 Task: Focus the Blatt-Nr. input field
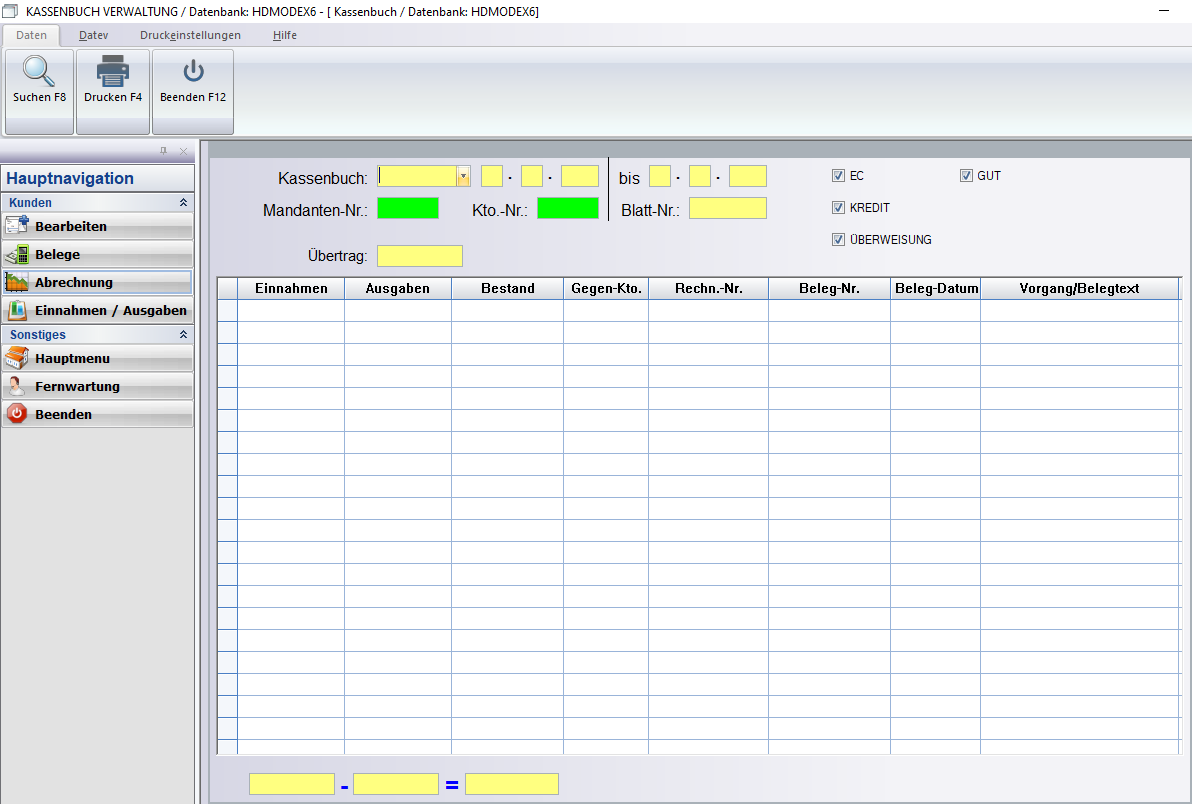pyautogui.click(x=728, y=208)
